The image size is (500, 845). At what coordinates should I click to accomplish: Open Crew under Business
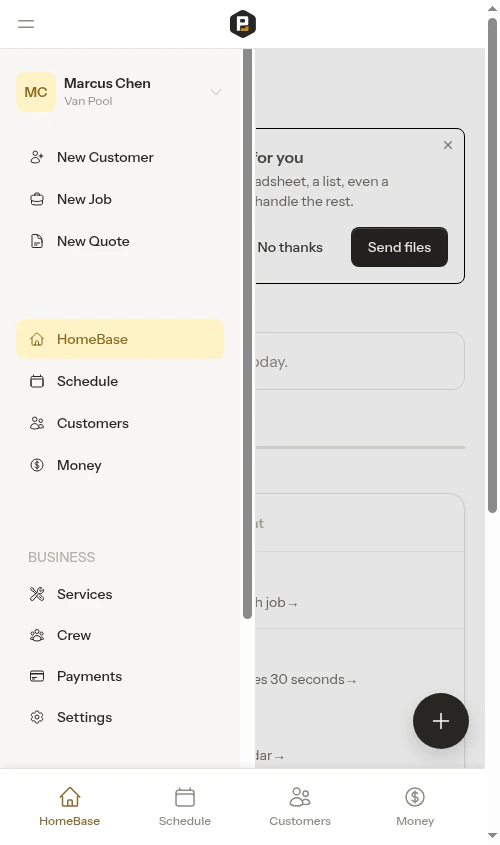tap(120, 635)
